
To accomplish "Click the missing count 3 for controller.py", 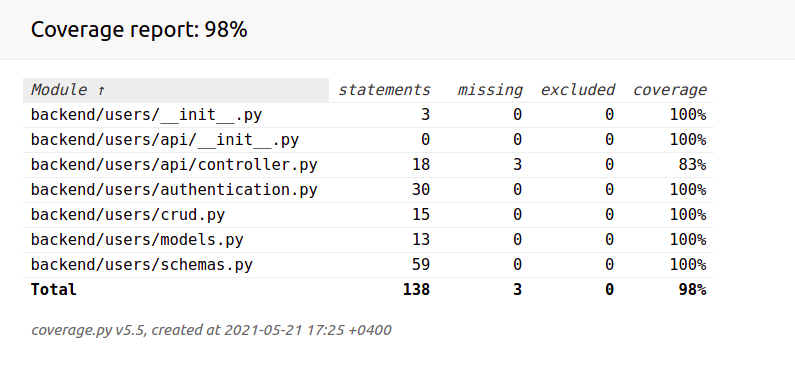I will click(517, 165).
